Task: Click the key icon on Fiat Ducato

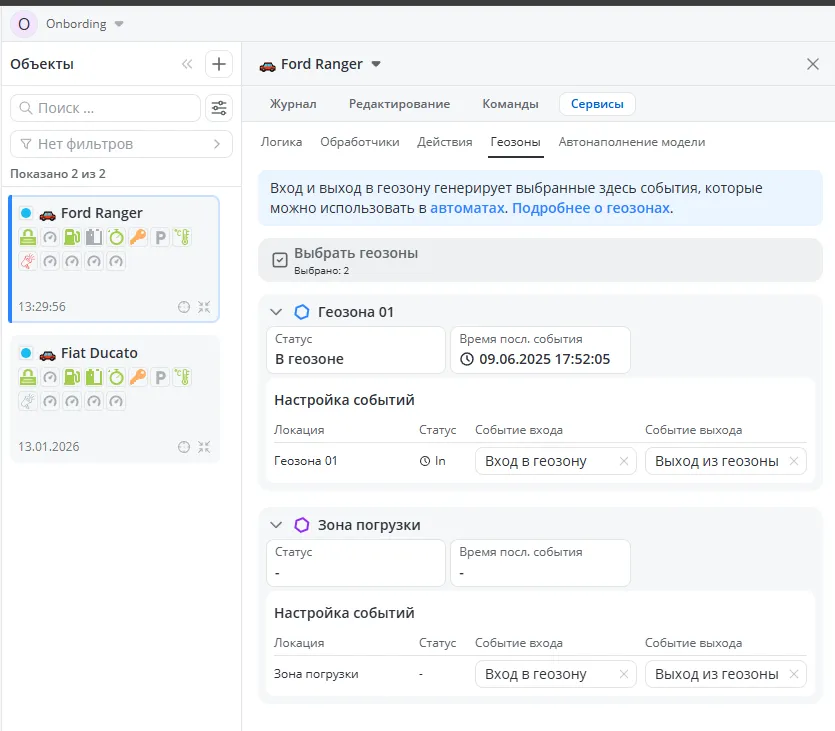Action: click(x=137, y=378)
